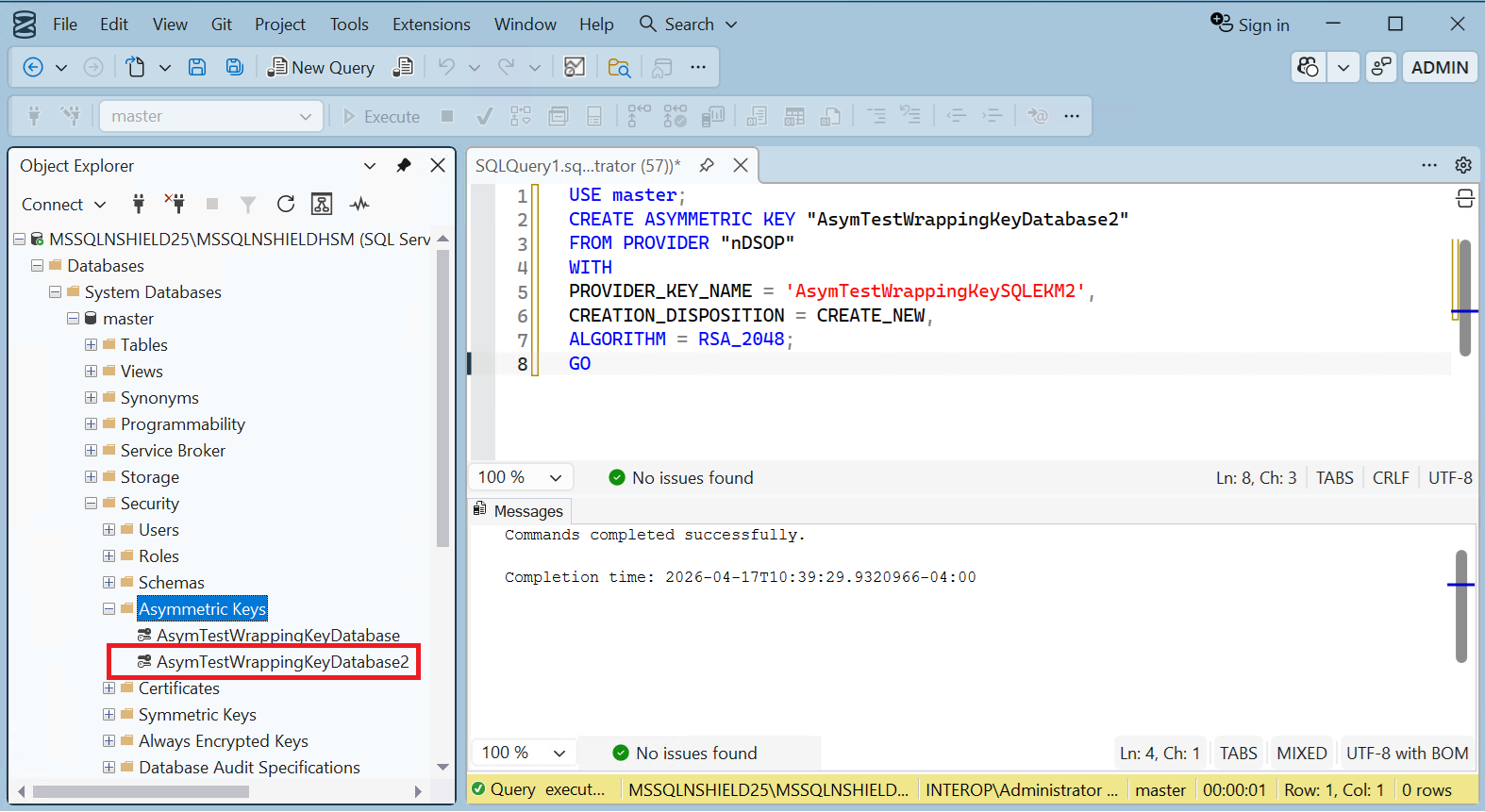Click the Results to File icon
This screenshot has width=1485, height=812.
pyautogui.click(x=830, y=116)
